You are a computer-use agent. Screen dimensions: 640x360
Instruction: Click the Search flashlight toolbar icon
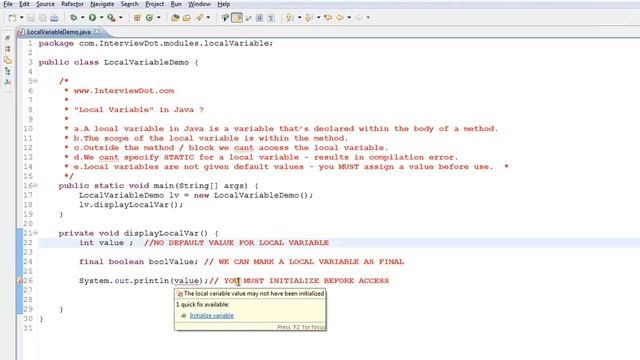(200, 18)
